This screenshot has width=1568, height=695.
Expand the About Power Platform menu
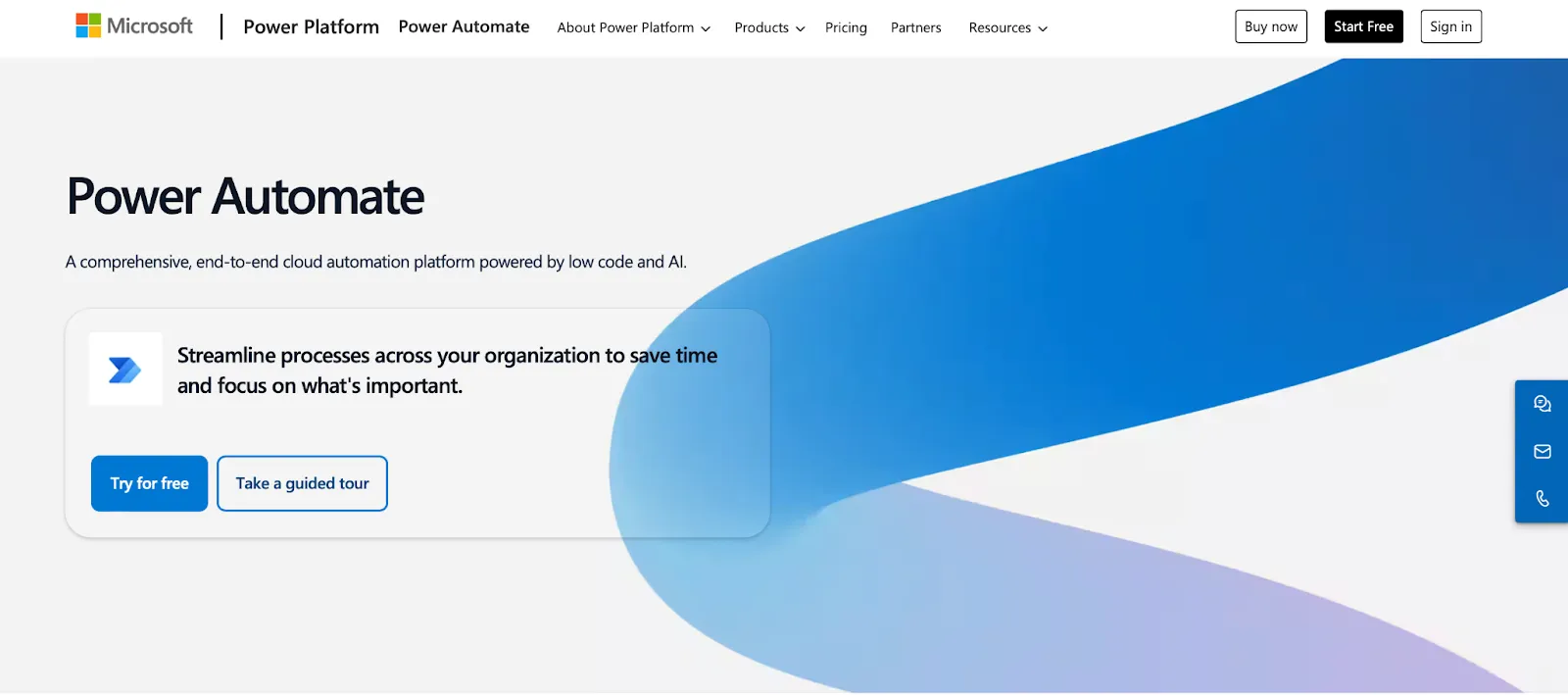click(634, 27)
